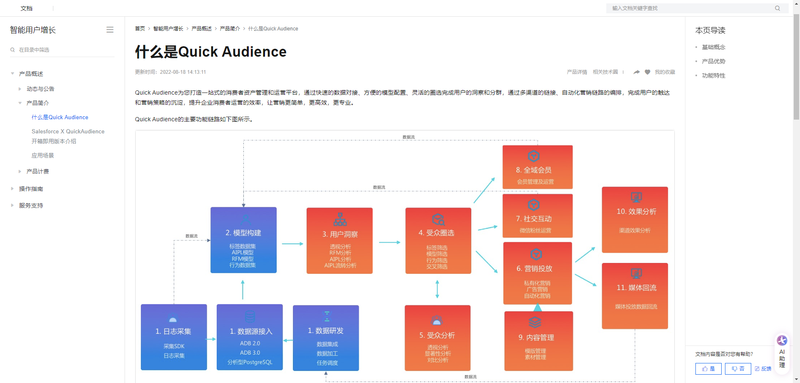This screenshot has width=800, height=383.
Task: Expand the 产品计费 tree node
Action: 20,171
